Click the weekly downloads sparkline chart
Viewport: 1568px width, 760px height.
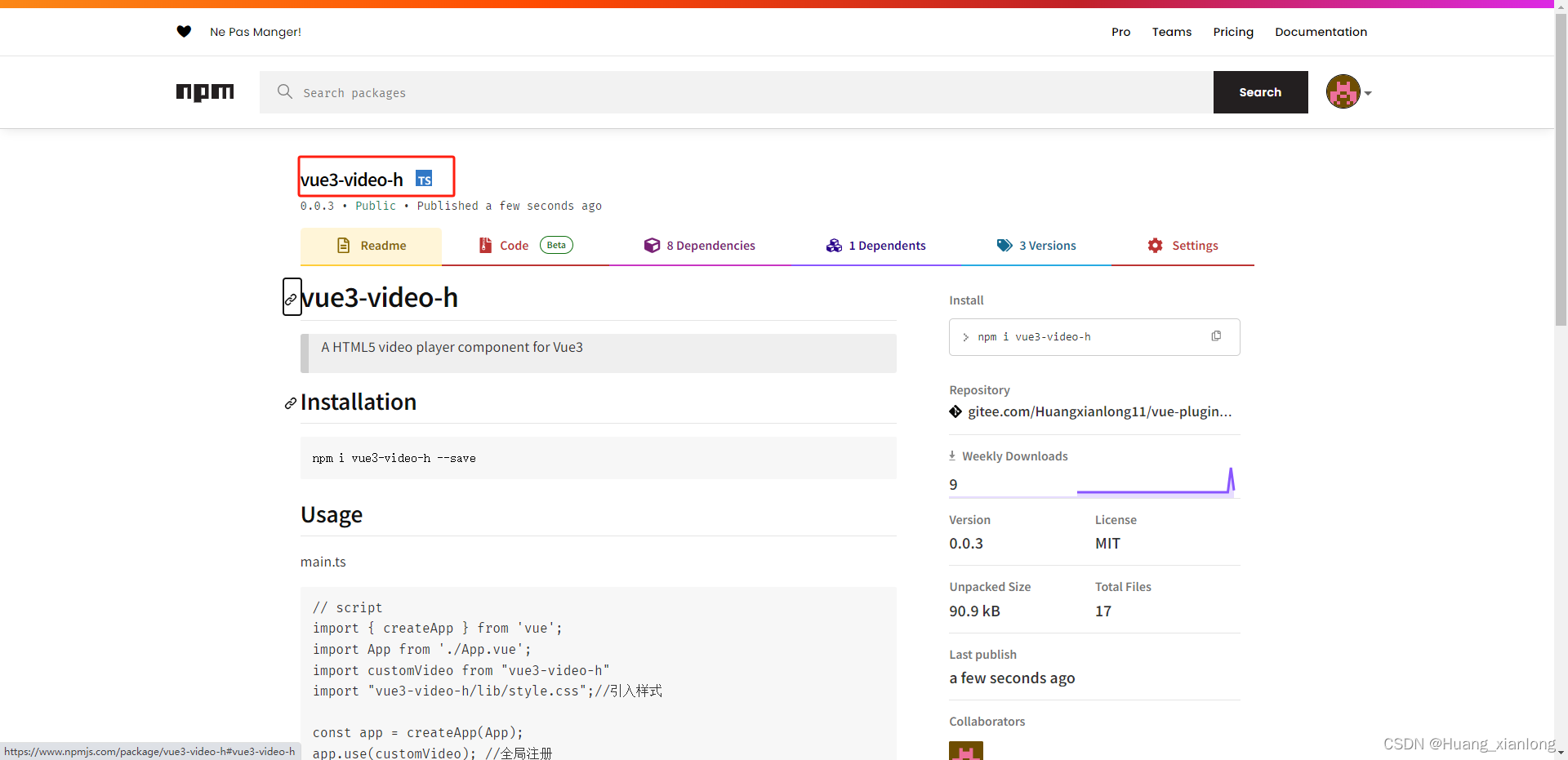click(x=1156, y=482)
